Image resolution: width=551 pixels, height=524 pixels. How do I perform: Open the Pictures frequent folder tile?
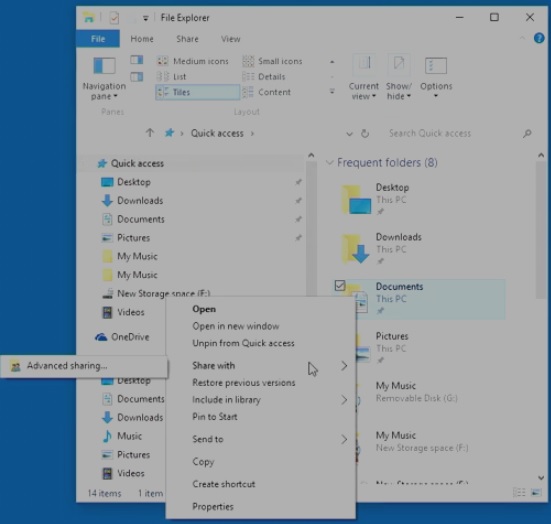pyautogui.click(x=430, y=348)
